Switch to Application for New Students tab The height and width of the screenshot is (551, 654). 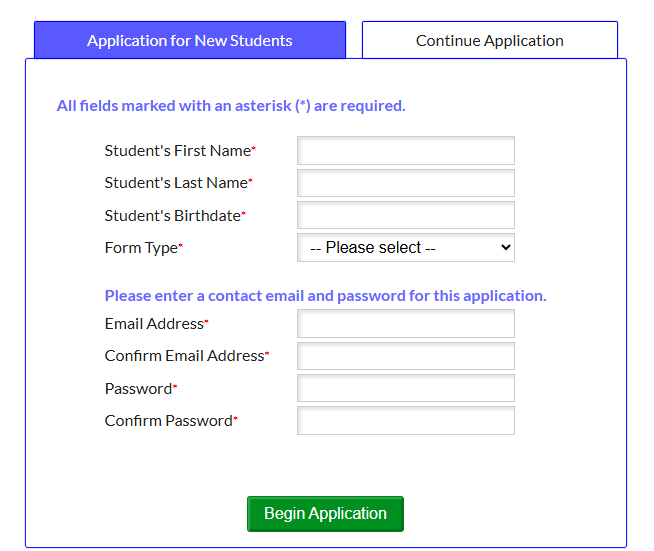click(190, 41)
